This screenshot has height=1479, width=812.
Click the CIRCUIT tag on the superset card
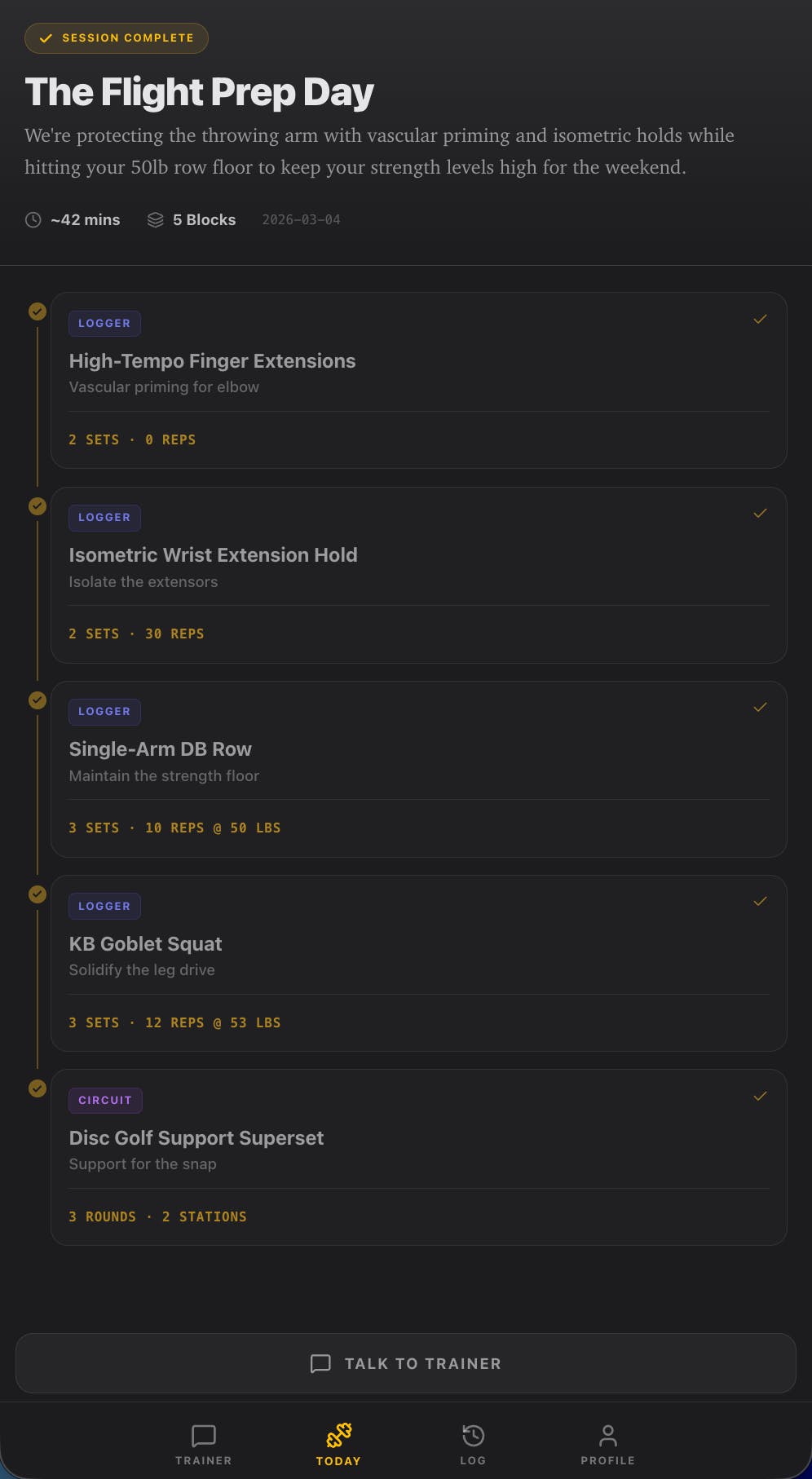click(x=105, y=1100)
